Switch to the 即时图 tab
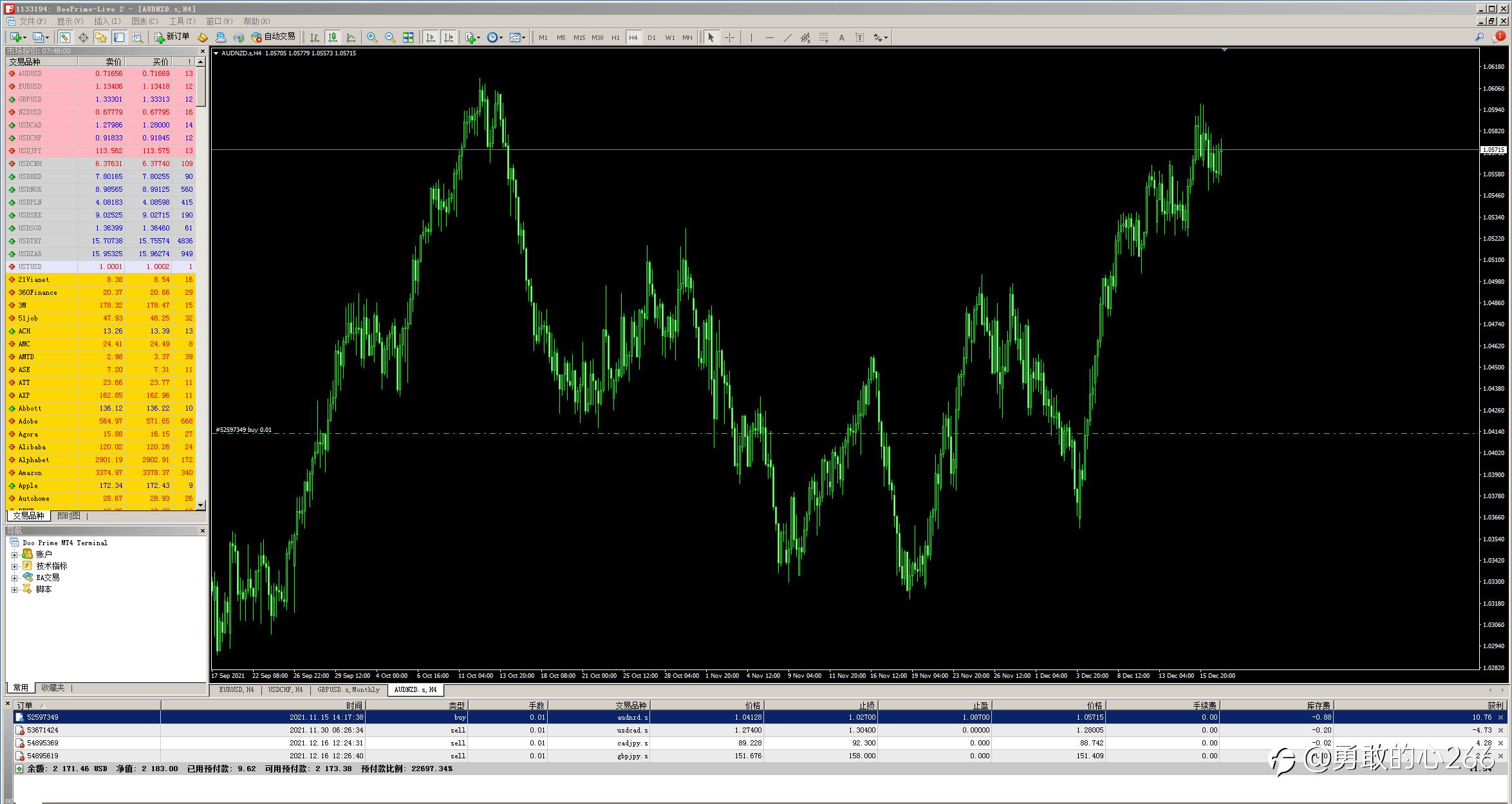The image size is (1512, 804). 69,516
